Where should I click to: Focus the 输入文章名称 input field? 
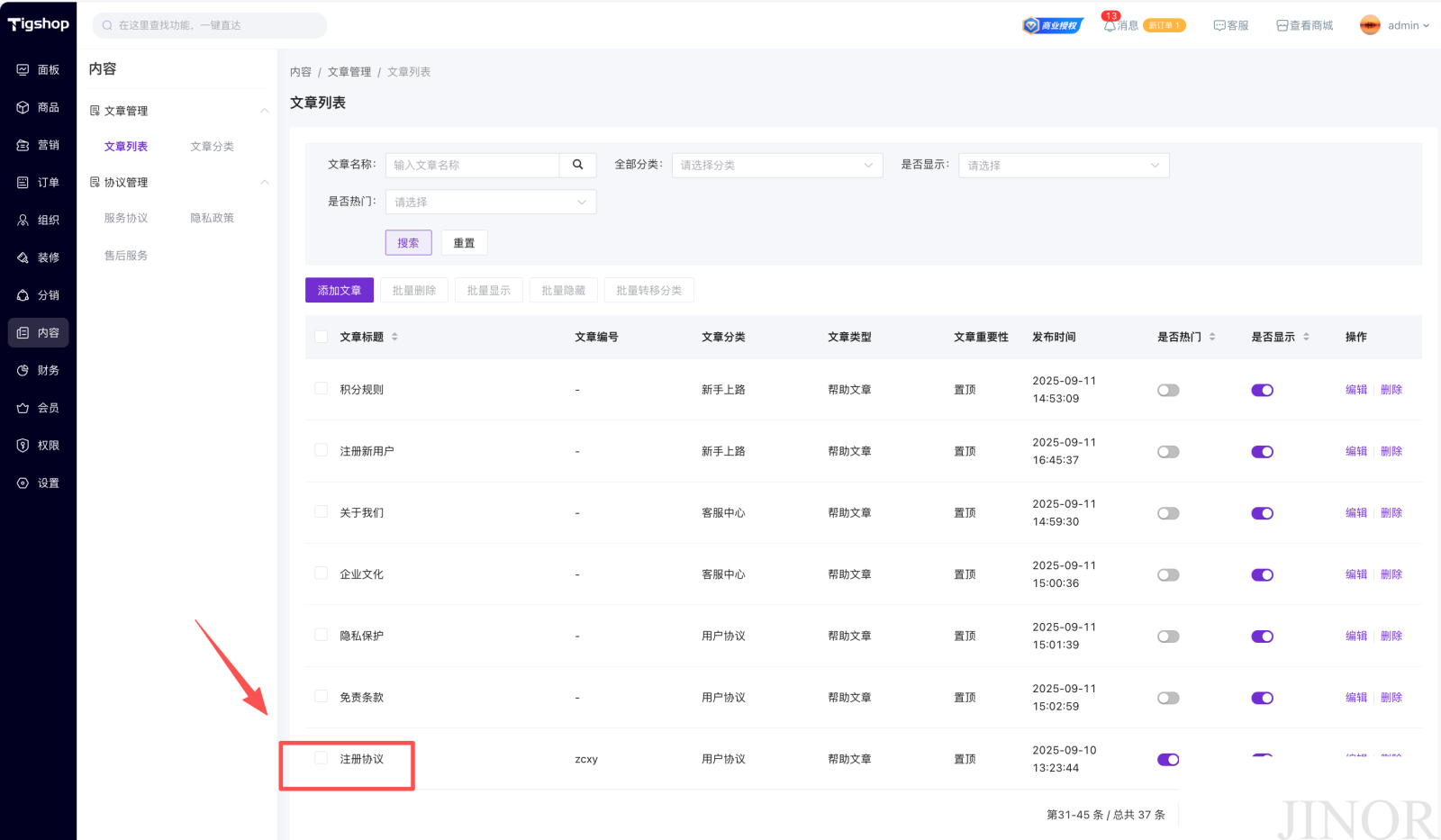(473, 165)
